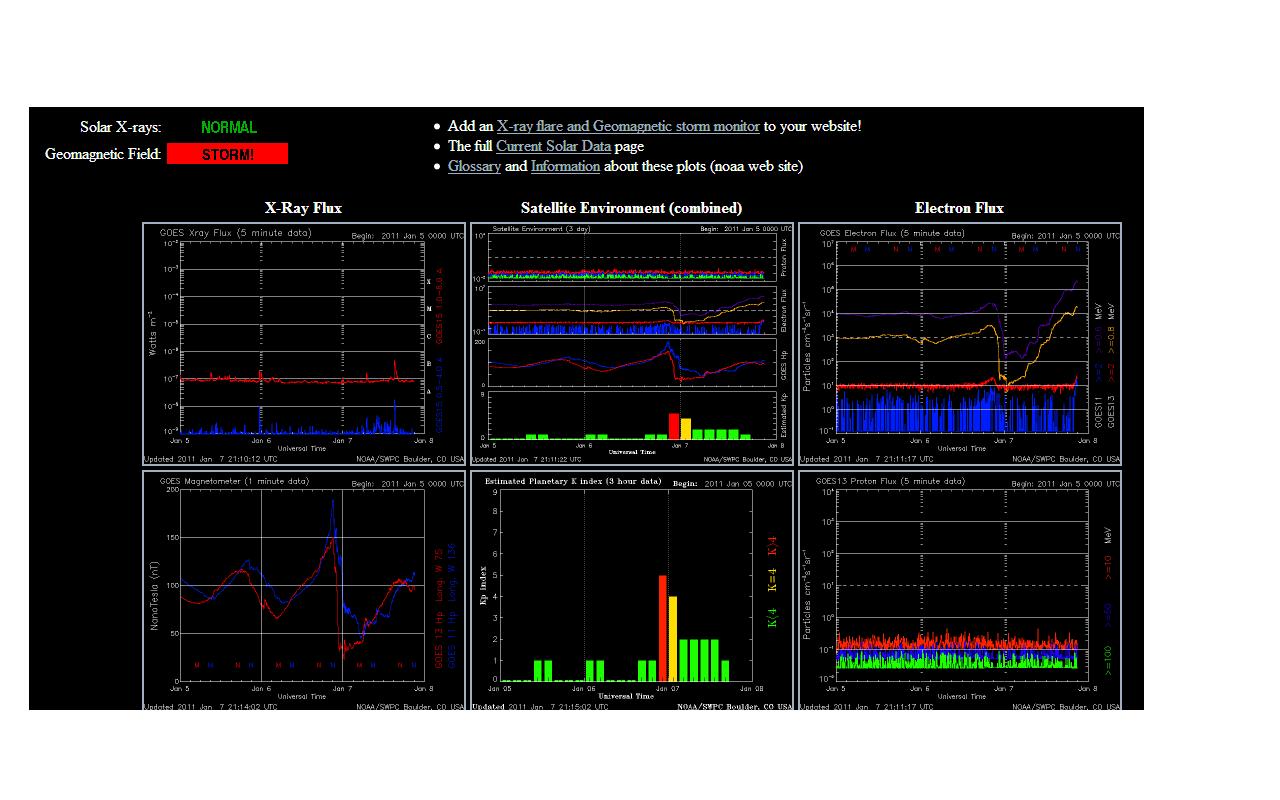The height and width of the screenshot is (800, 1280).
Task: Open the X-ray flare and Geomagnetic storm monitor link
Action: click(628, 126)
